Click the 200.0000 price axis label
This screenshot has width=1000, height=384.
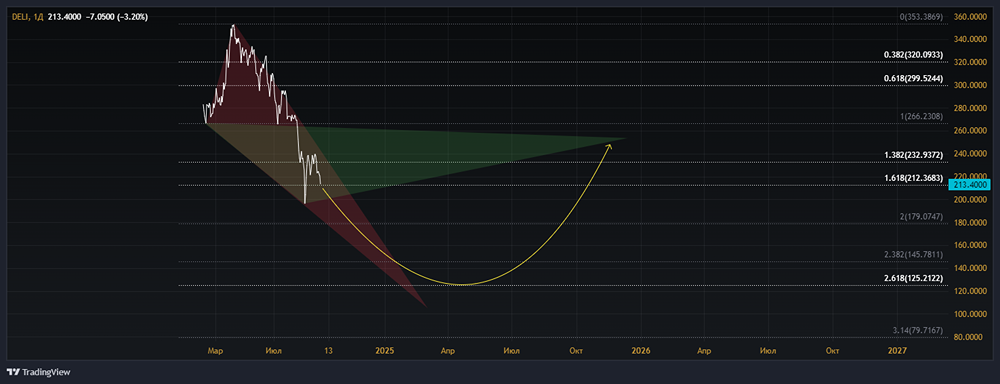969,200
